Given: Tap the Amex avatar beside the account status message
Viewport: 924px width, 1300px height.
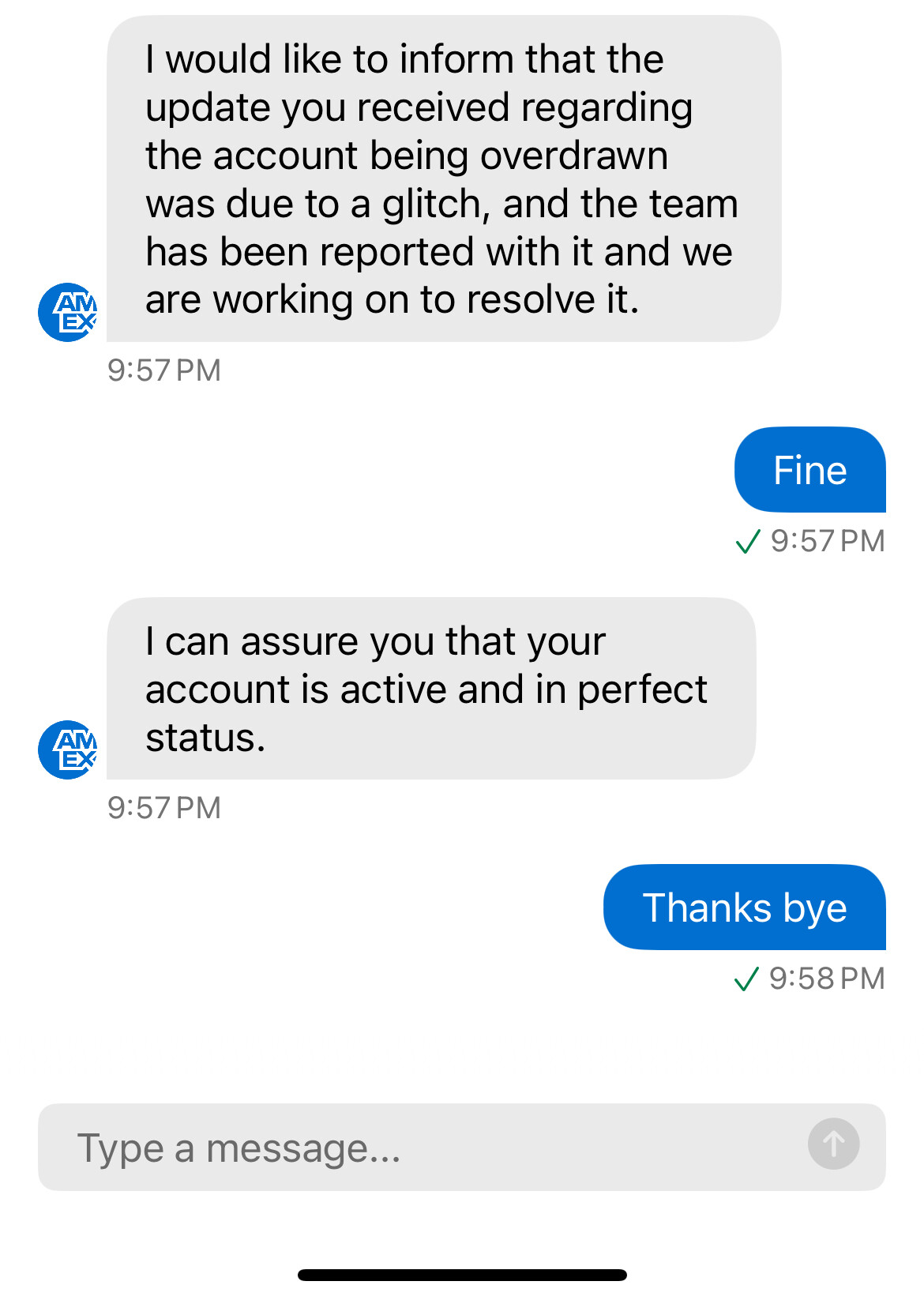Looking at the screenshot, I should (68, 750).
